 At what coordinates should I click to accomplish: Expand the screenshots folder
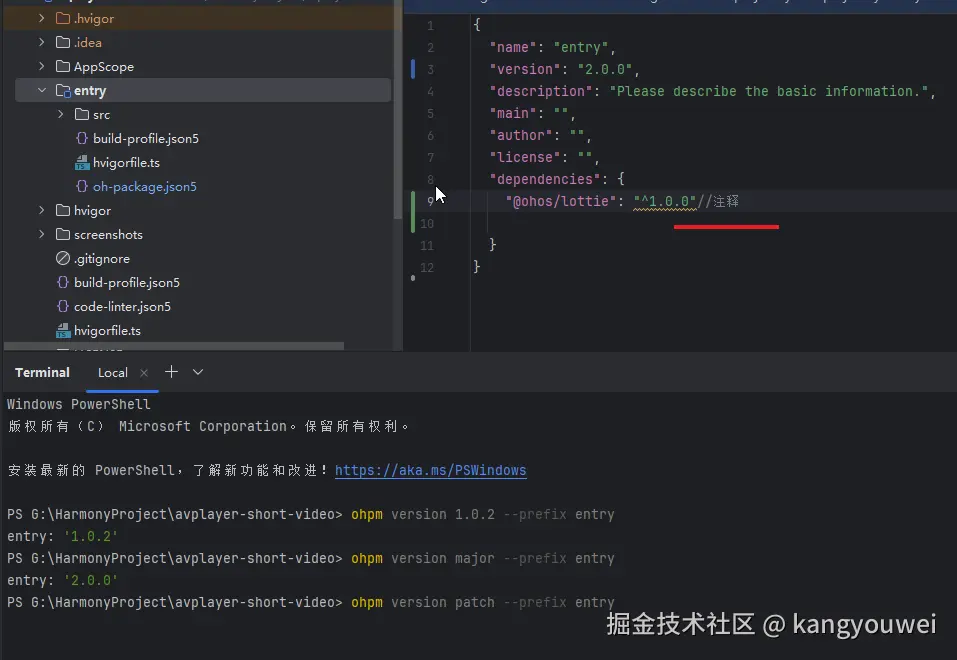(x=42, y=234)
